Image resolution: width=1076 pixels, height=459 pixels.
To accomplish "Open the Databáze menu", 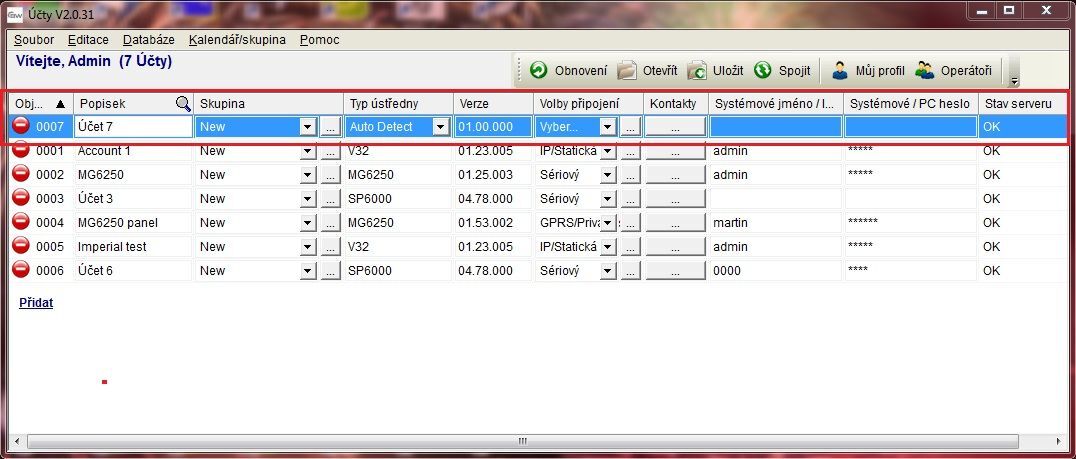I will (148, 40).
